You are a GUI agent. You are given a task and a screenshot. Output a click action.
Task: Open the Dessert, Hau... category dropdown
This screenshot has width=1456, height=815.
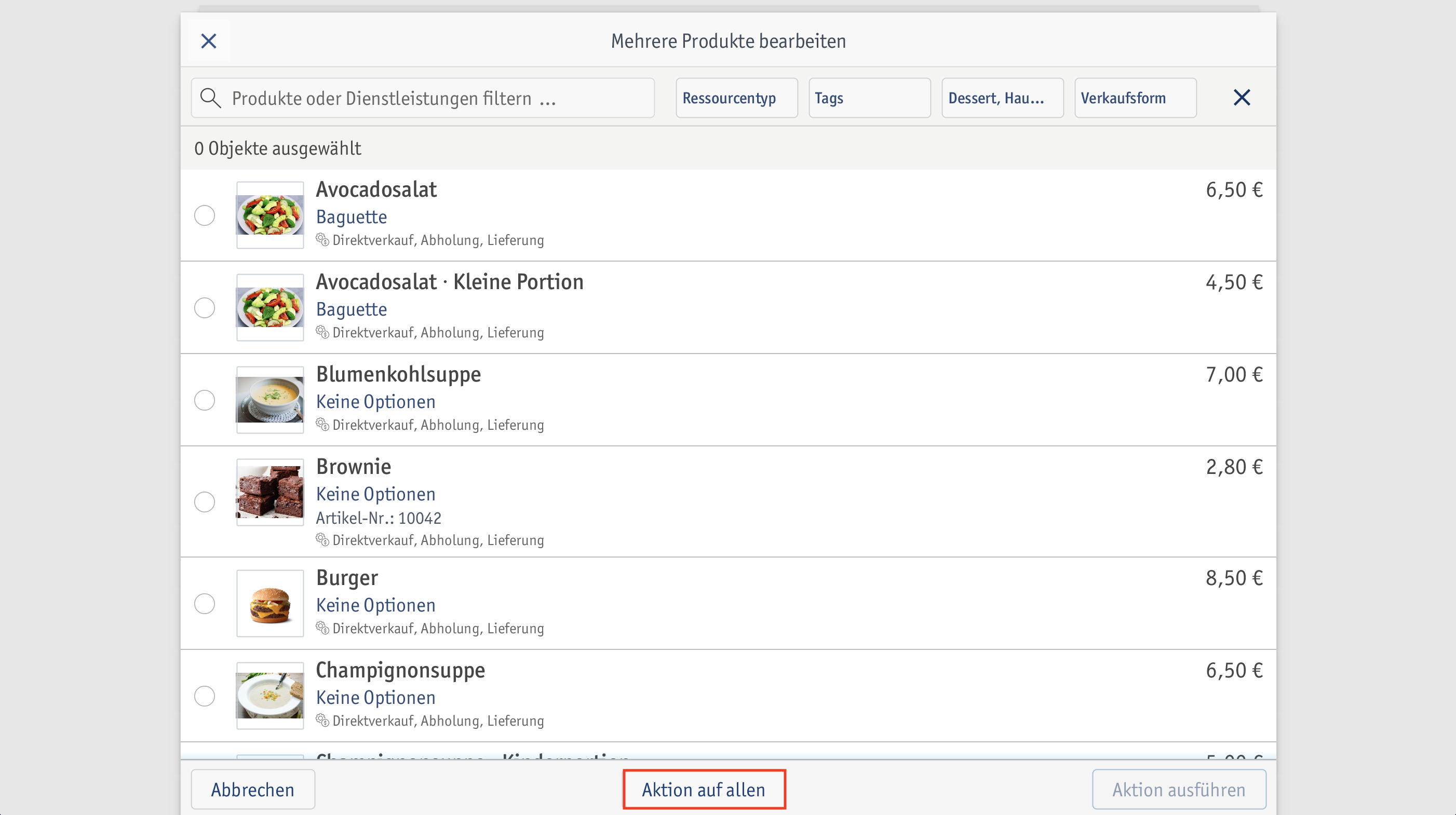click(1002, 98)
